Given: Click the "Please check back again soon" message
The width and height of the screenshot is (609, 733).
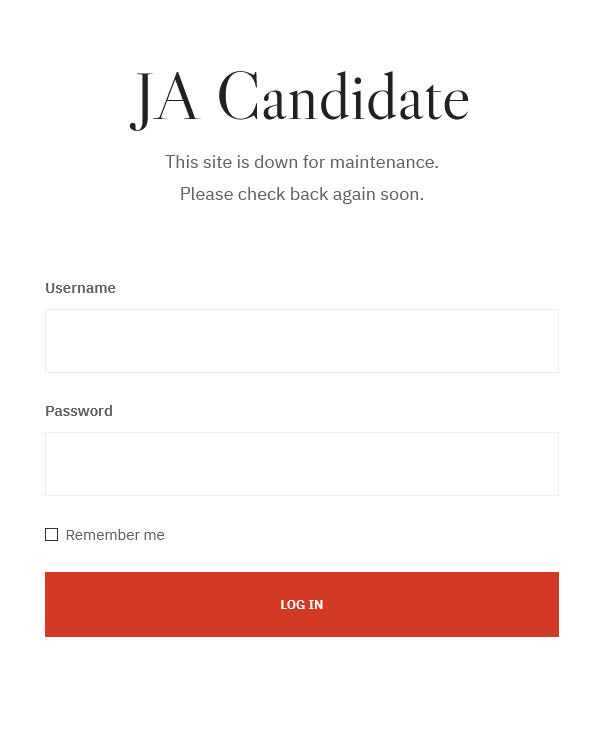Looking at the screenshot, I should click(x=301, y=194).
